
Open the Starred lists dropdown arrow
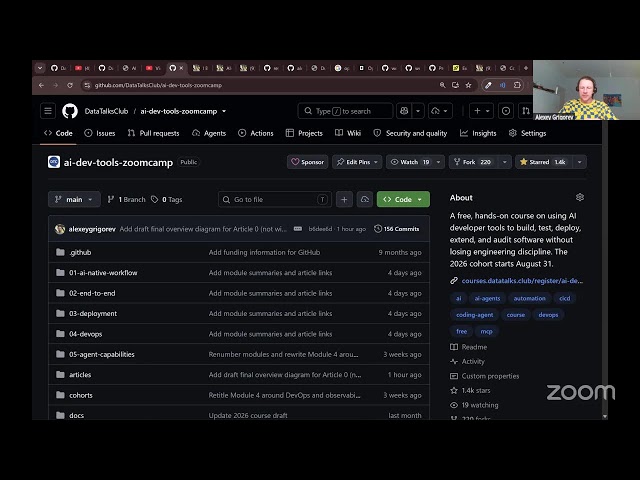point(580,162)
